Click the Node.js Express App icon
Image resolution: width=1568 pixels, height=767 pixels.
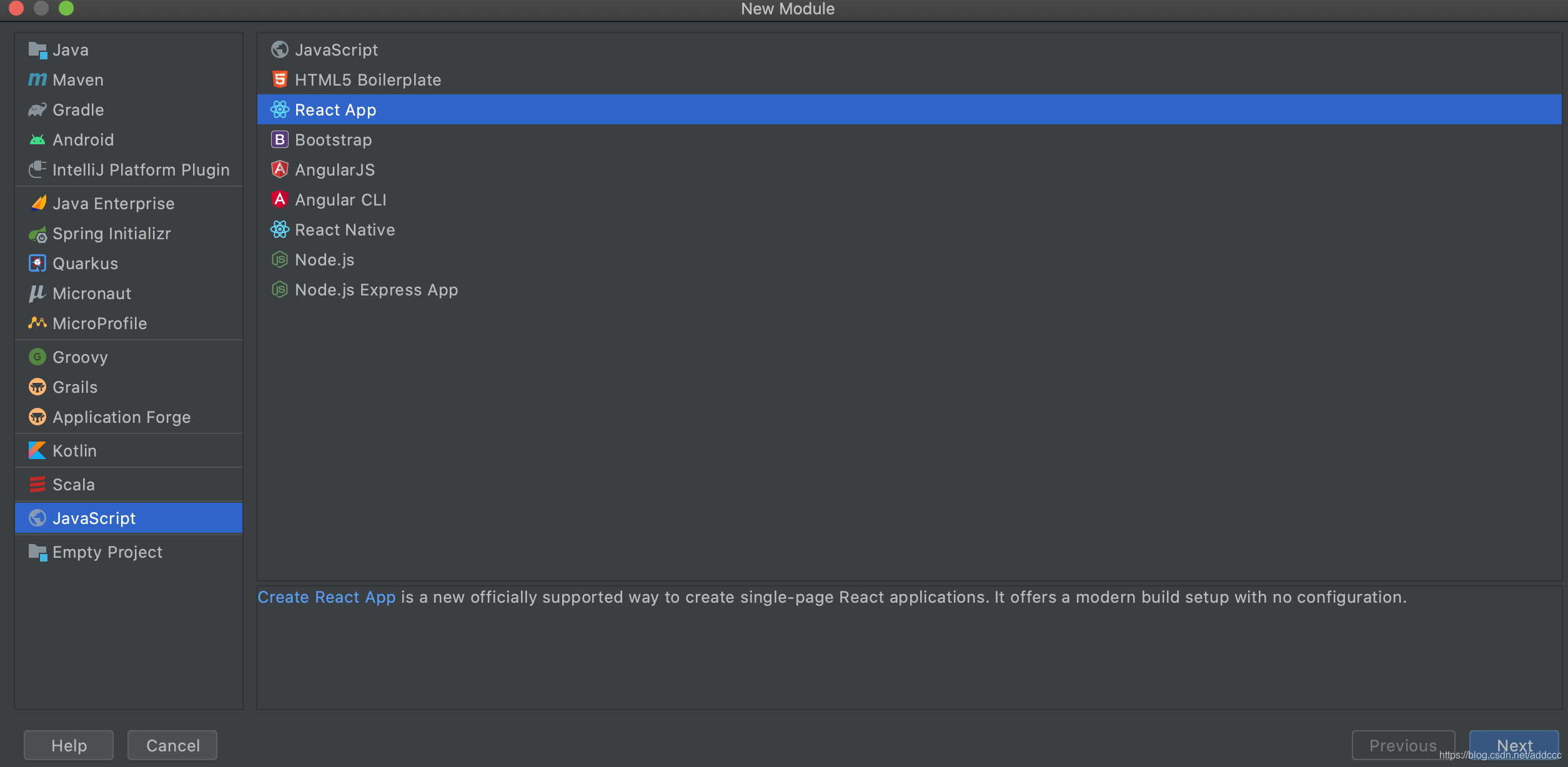pos(280,289)
